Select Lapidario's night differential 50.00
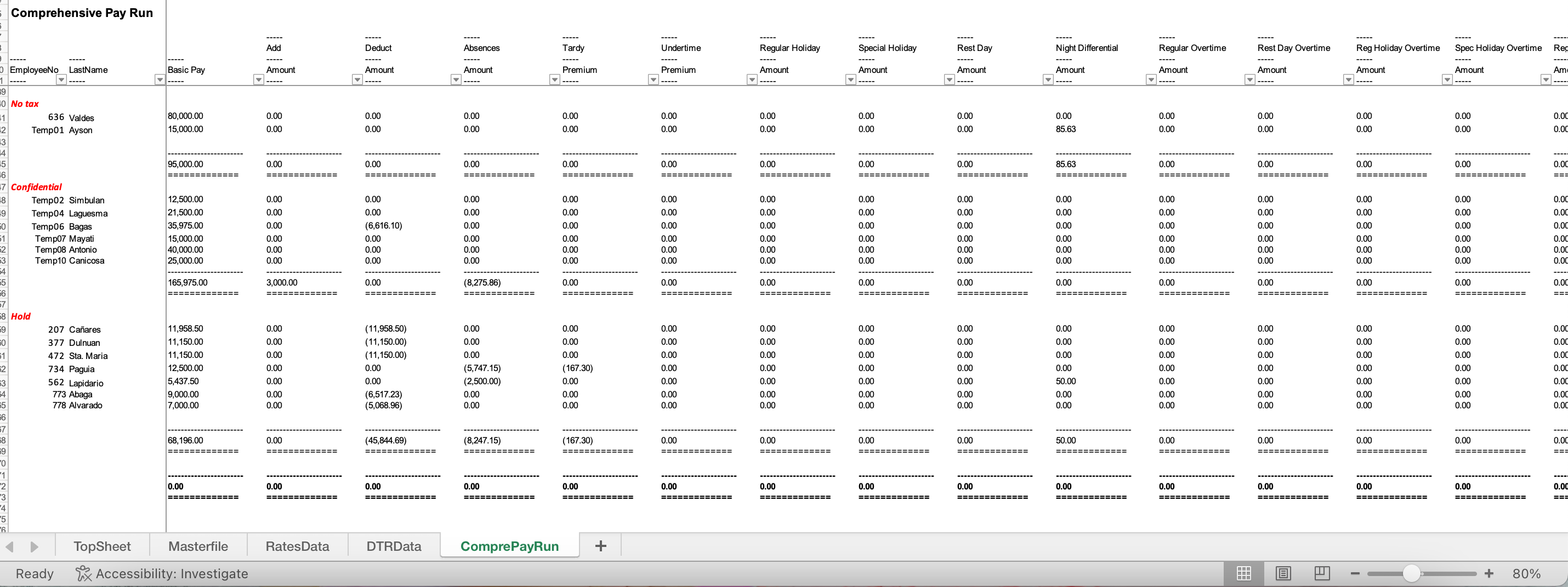1568x587 pixels. pos(1066,381)
